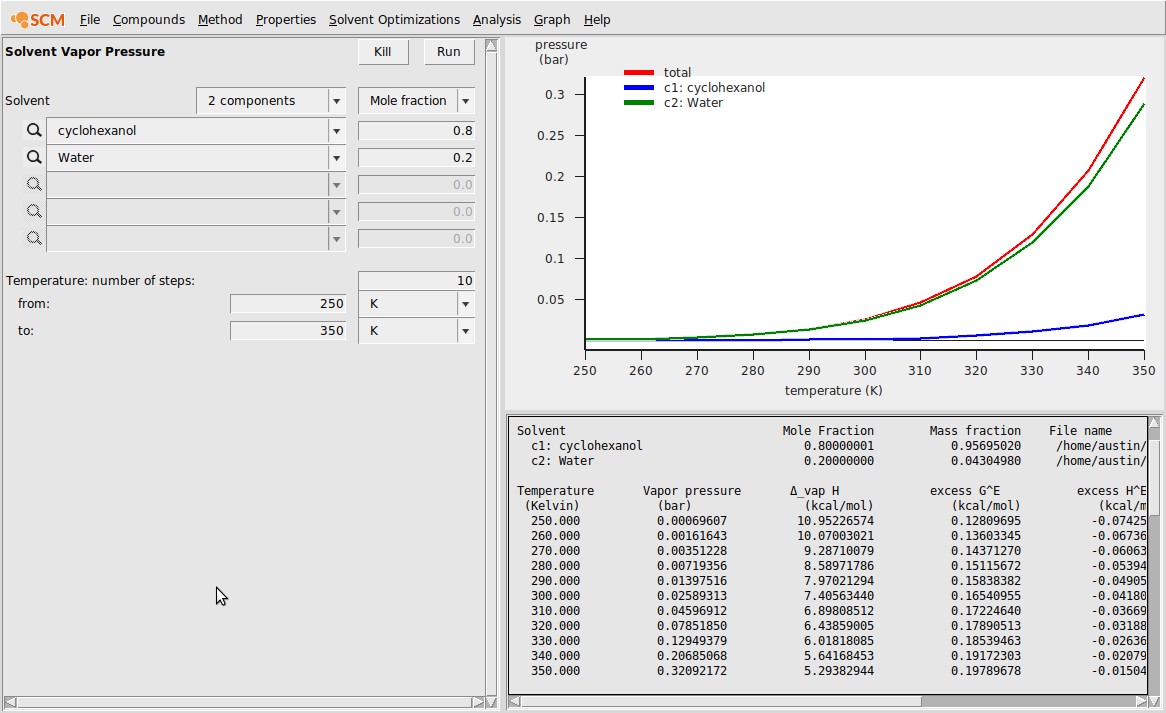
Task: Expand the 2 components dropdown
Action: tap(336, 101)
